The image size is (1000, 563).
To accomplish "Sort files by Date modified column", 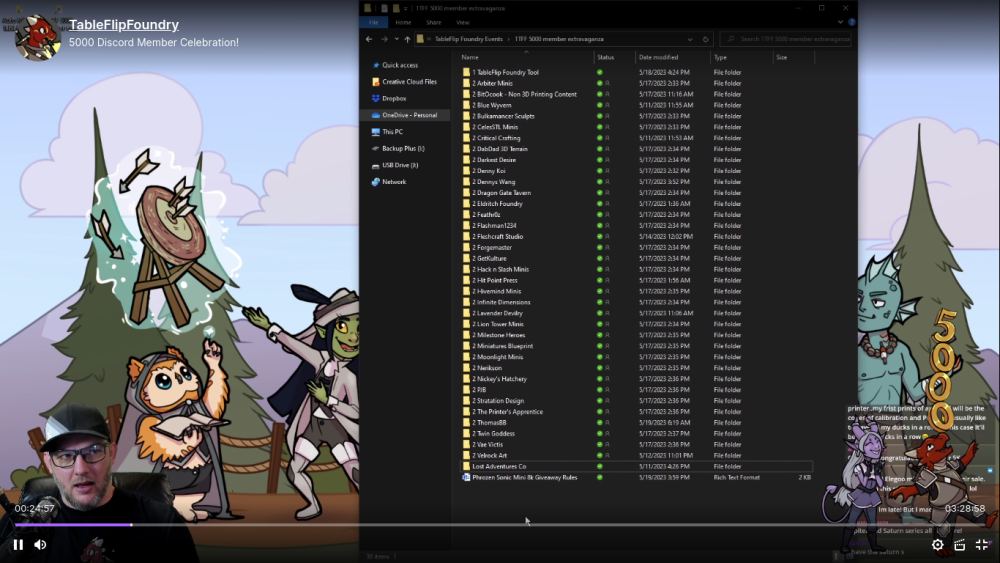I will pos(659,57).
